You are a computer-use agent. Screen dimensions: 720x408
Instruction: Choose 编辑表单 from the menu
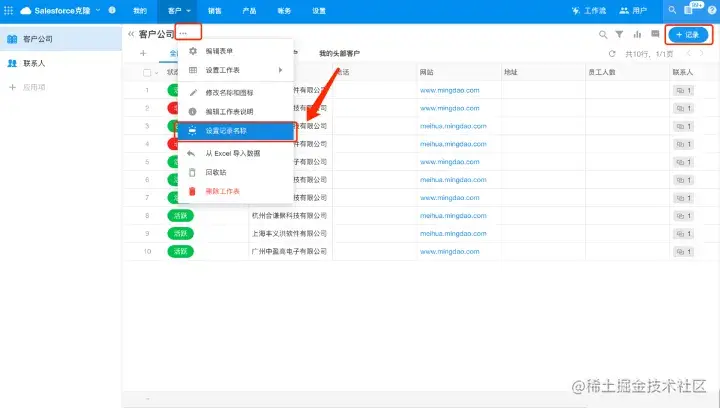(x=236, y=51)
